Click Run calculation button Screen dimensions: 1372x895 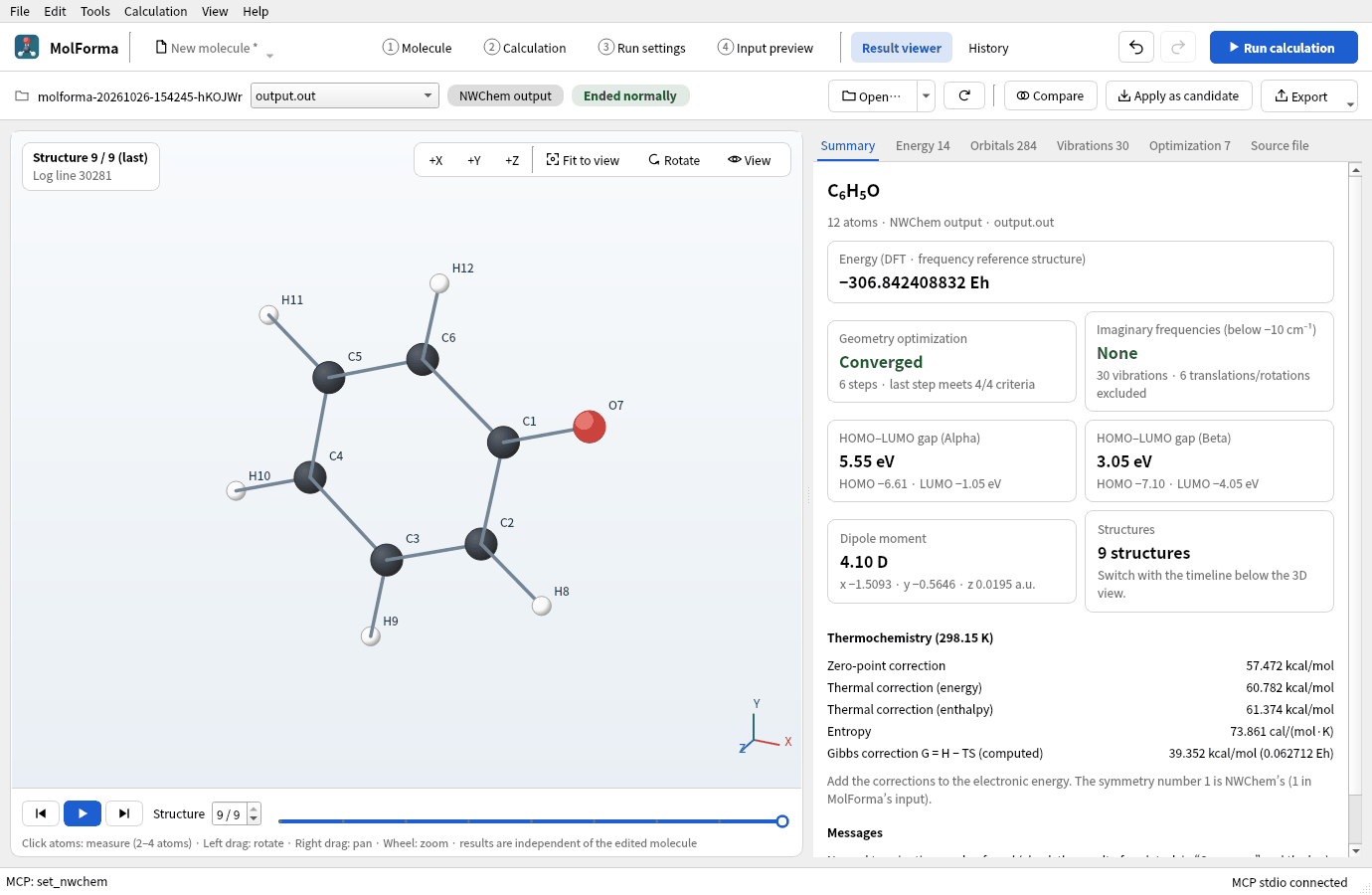(1284, 48)
